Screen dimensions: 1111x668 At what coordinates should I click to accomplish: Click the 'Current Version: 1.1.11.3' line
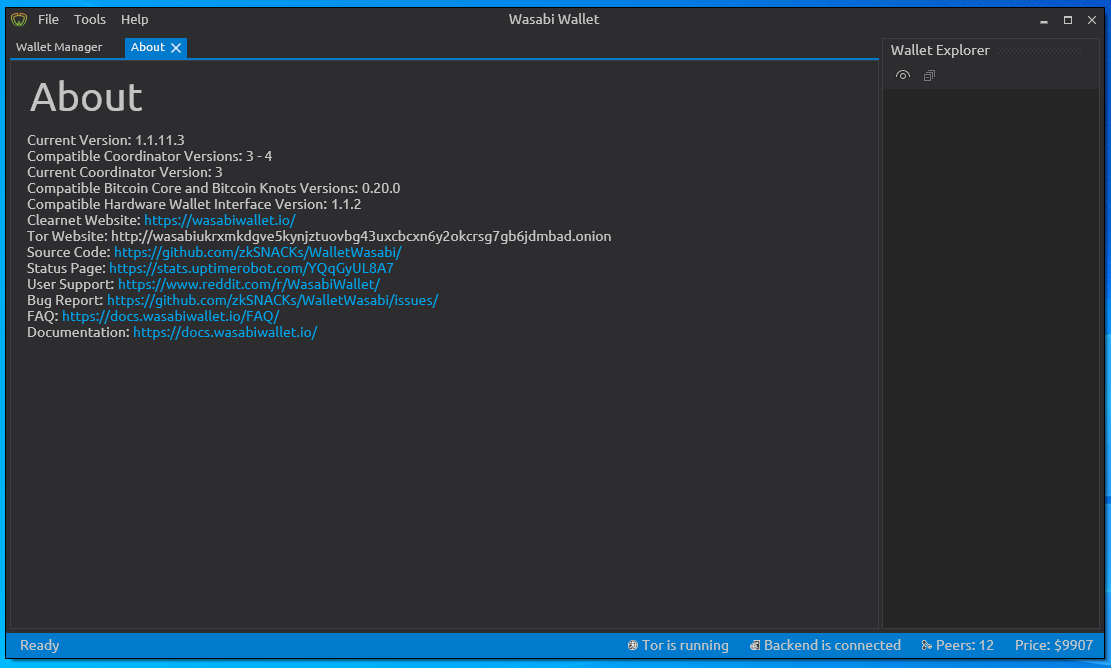click(x=106, y=140)
